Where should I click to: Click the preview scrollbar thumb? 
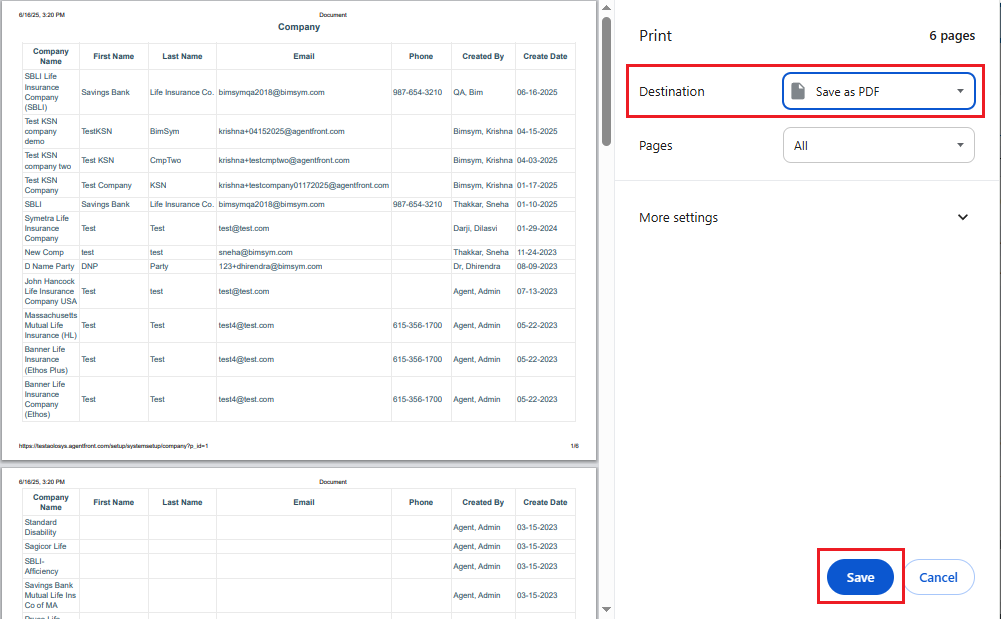[x=606, y=80]
